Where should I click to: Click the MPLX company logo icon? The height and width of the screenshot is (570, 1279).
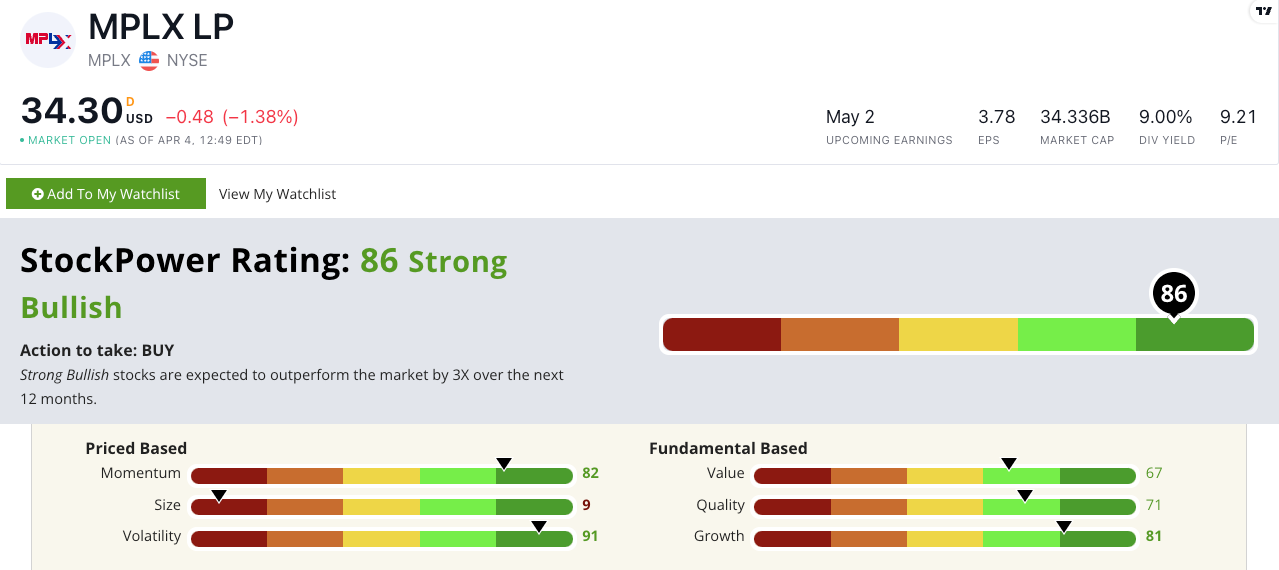click(48, 40)
